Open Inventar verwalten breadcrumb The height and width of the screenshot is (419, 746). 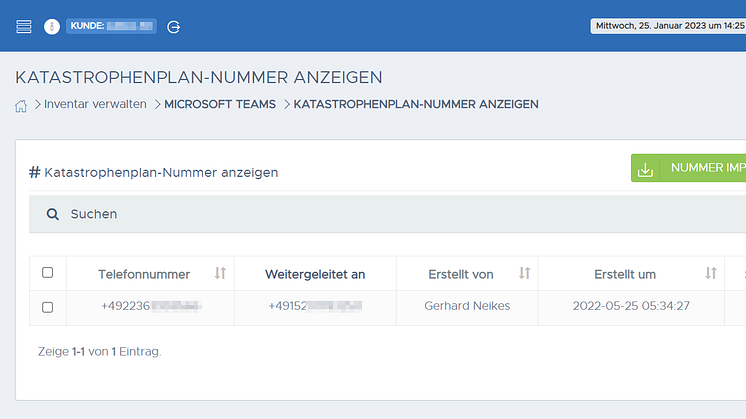(x=95, y=104)
